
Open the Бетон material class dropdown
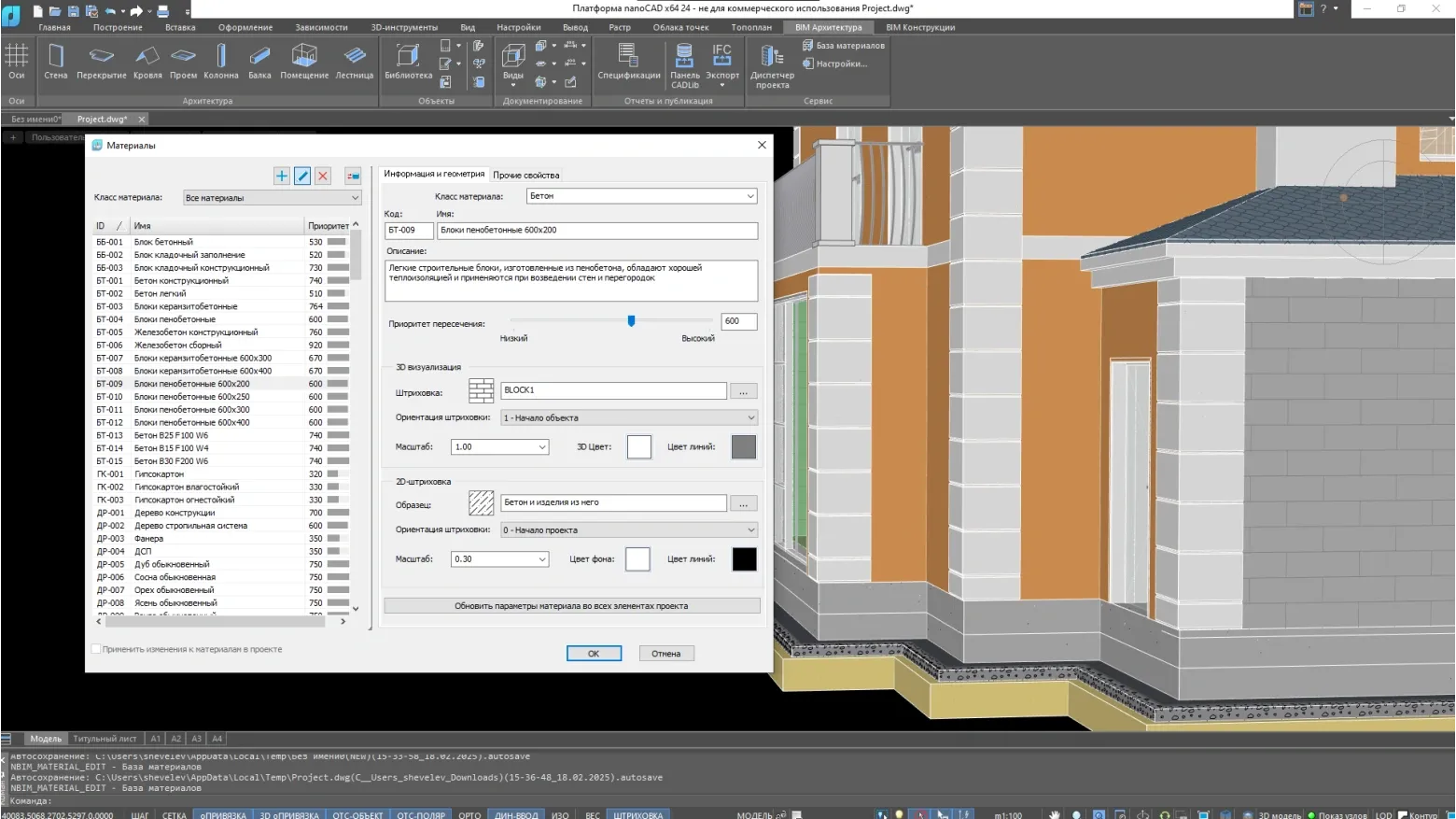click(x=641, y=196)
